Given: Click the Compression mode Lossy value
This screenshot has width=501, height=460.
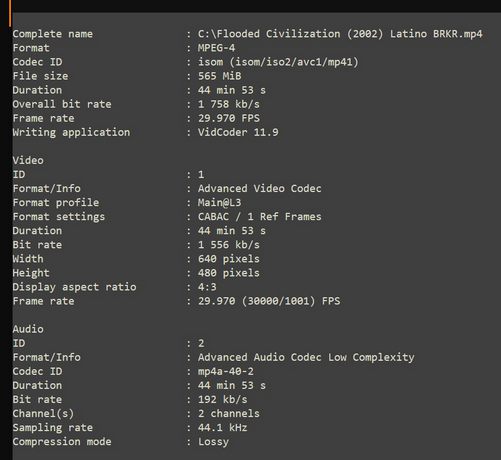Looking at the screenshot, I should click(x=213, y=442).
